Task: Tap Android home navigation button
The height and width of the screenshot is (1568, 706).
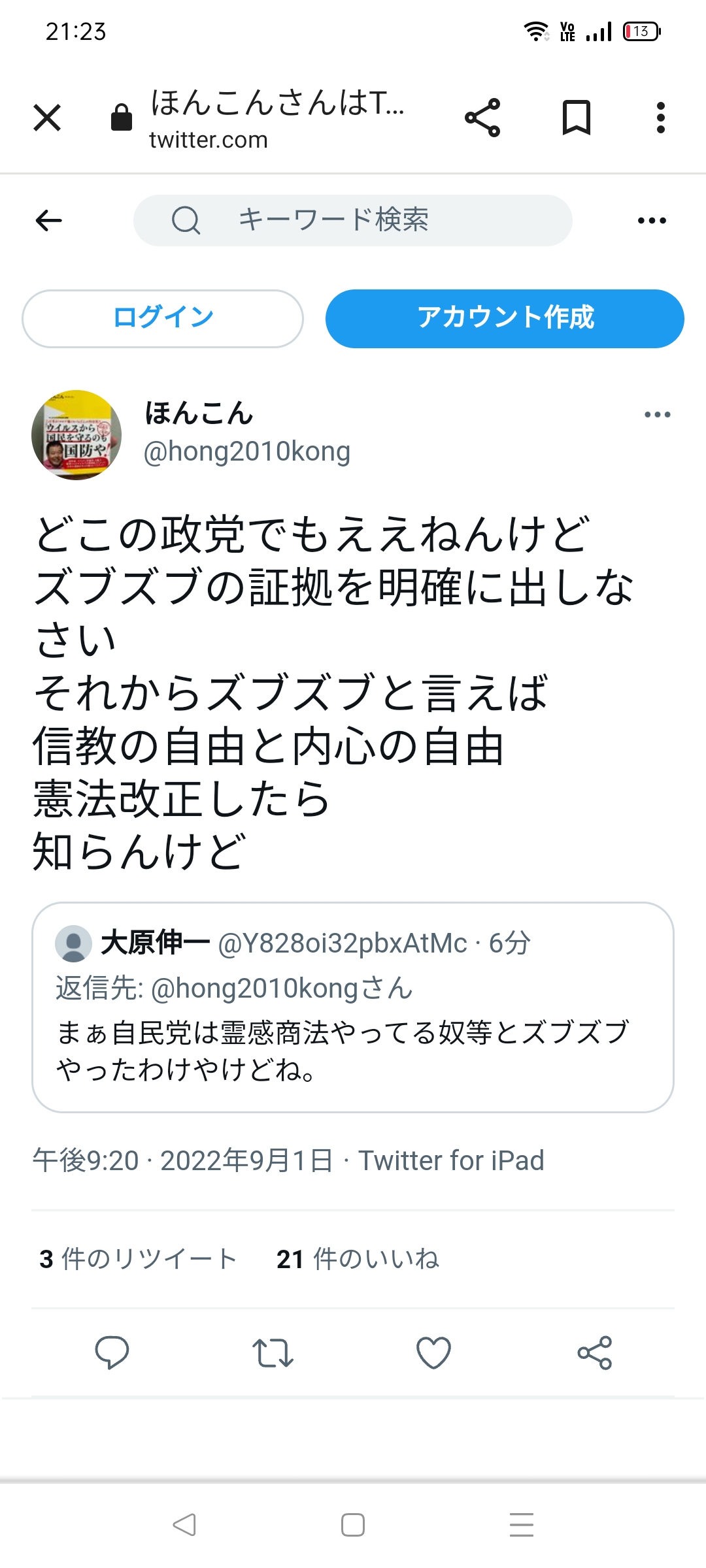Action: coord(353,1525)
